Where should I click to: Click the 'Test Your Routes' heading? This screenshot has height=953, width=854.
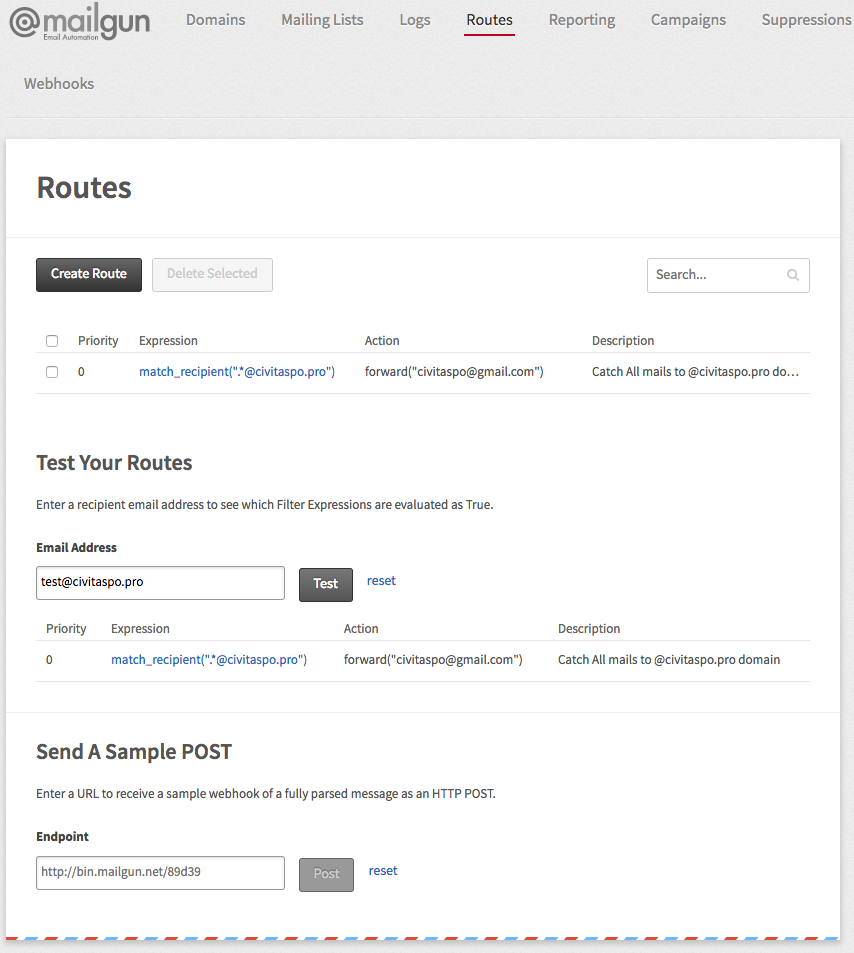[x=114, y=463]
